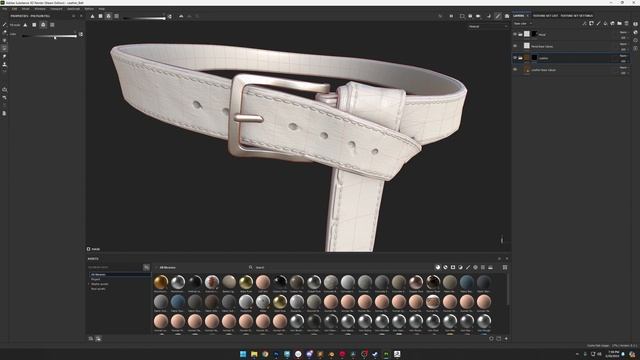Add a new fill layer
Viewport: 640px width, 360px height.
[x=605, y=24]
